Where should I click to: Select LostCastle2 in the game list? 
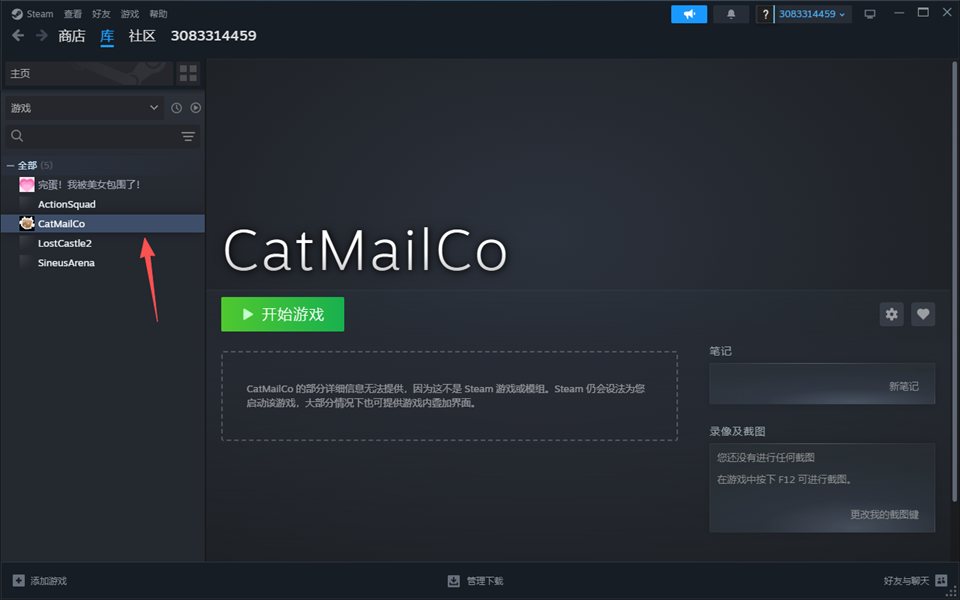102,243
